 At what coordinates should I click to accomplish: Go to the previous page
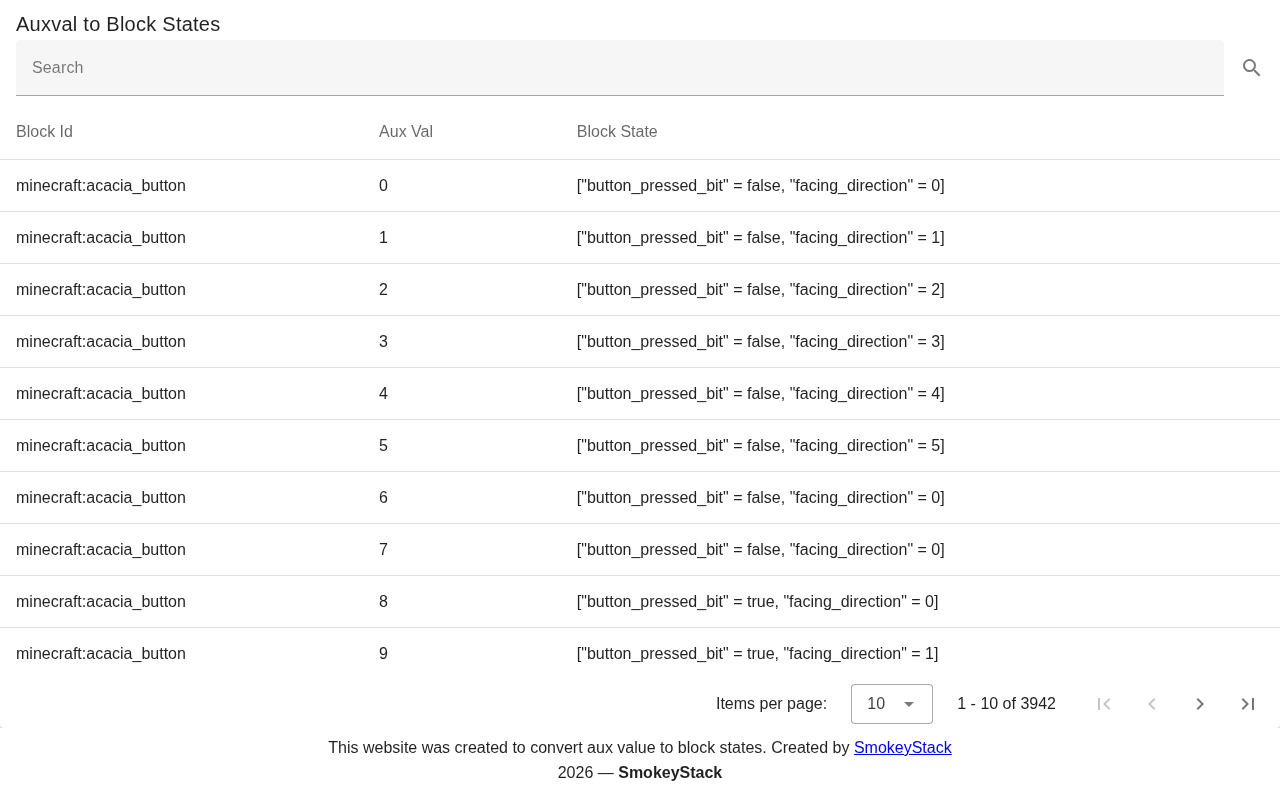coord(1152,704)
